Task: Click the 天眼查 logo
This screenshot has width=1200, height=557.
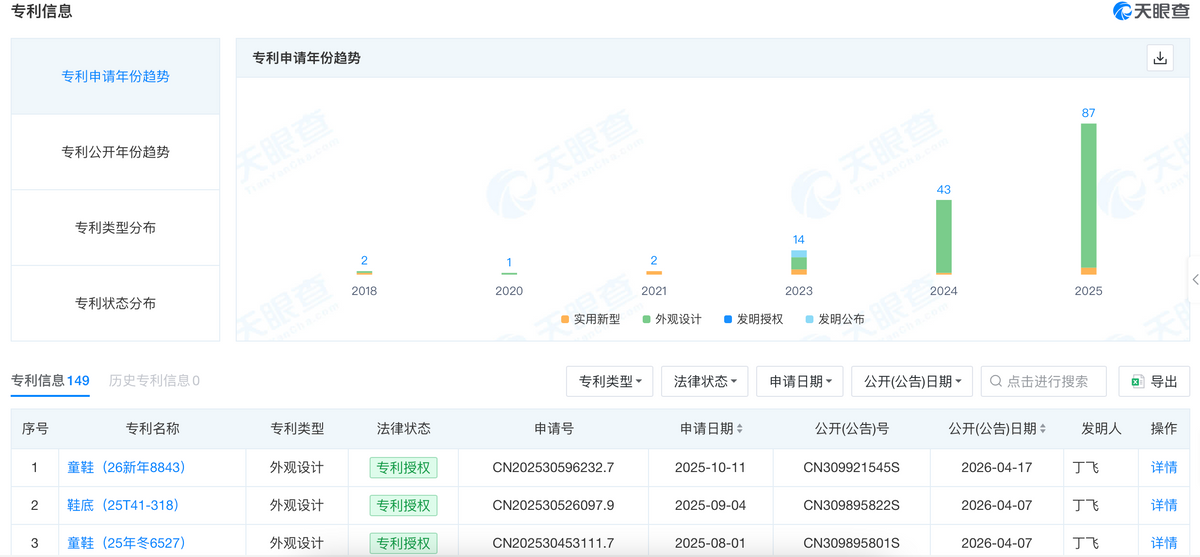Action: point(1151,12)
